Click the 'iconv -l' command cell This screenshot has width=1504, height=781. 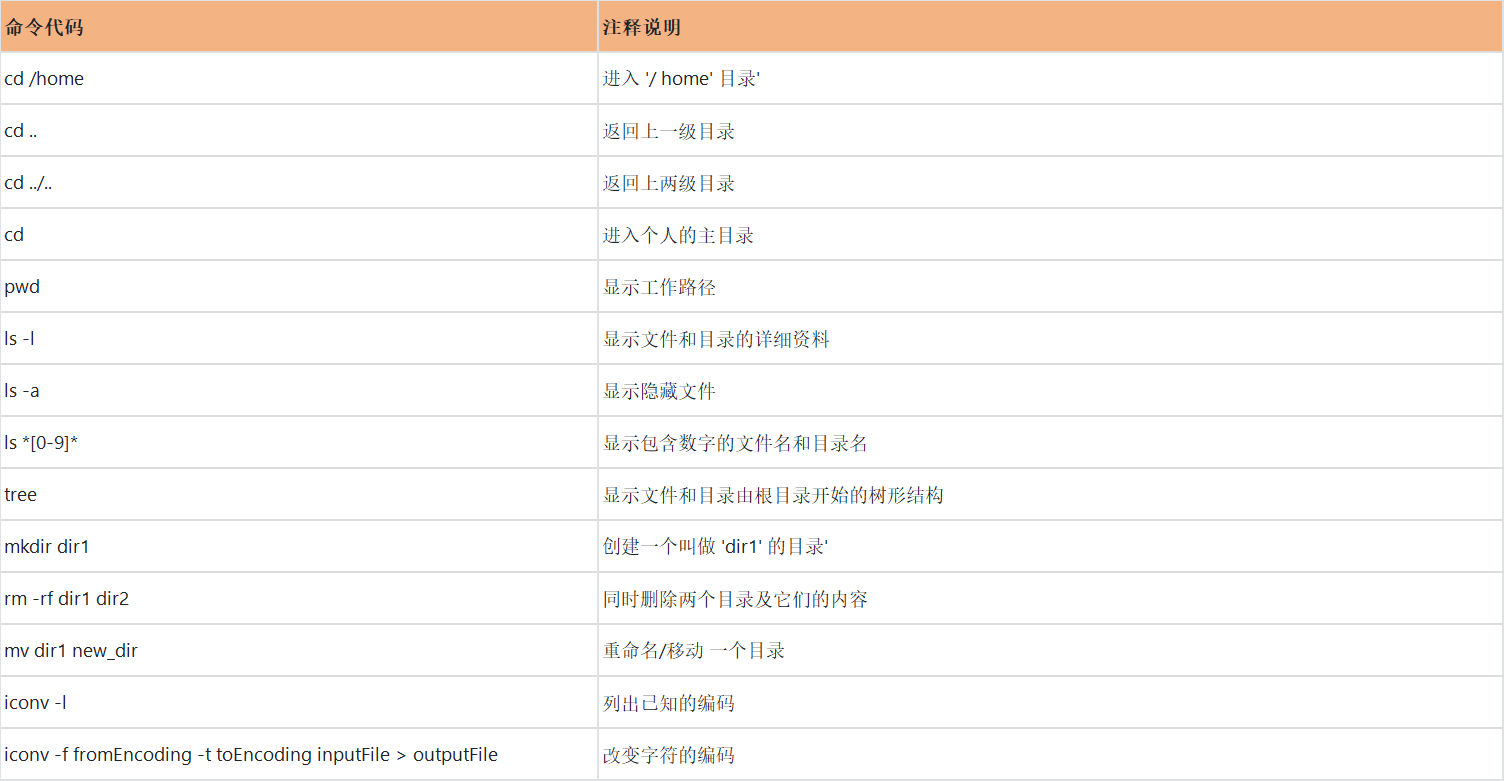(x=299, y=703)
